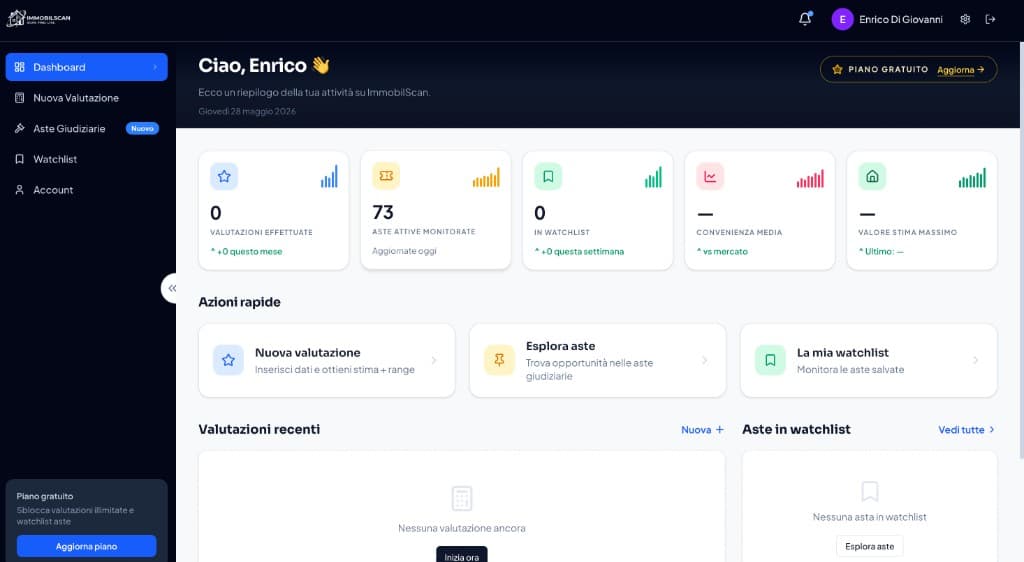Click the chevron on Esplora aste card
1024x562 pixels.
[x=705, y=360]
